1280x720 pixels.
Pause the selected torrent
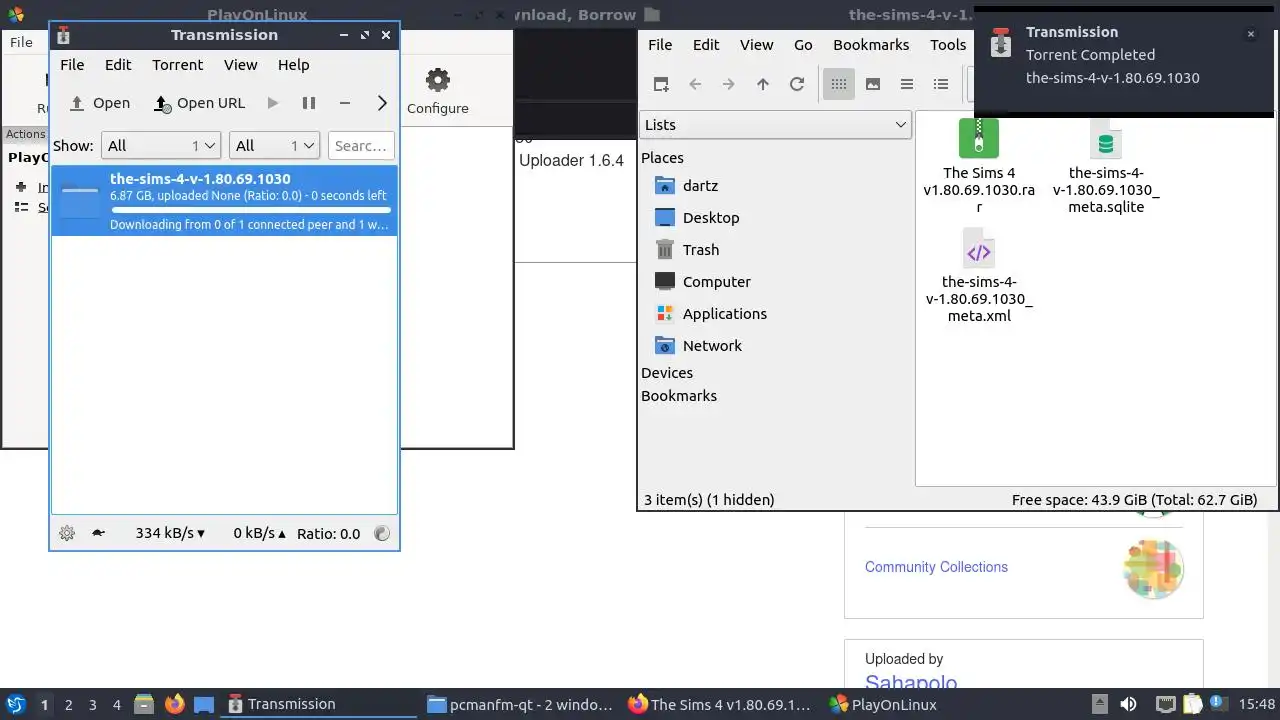pos(309,103)
